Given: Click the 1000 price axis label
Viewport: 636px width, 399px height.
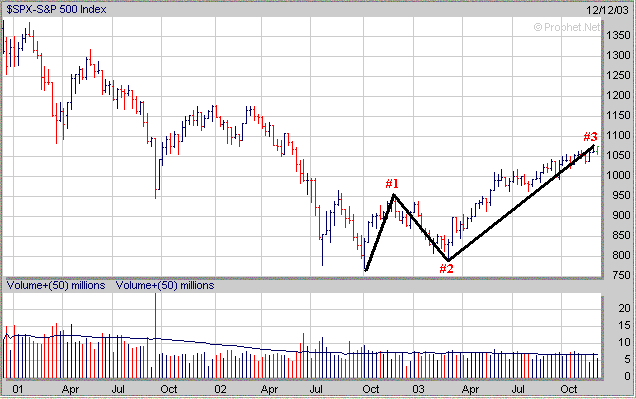Looking at the screenshot, I should click(x=618, y=176).
